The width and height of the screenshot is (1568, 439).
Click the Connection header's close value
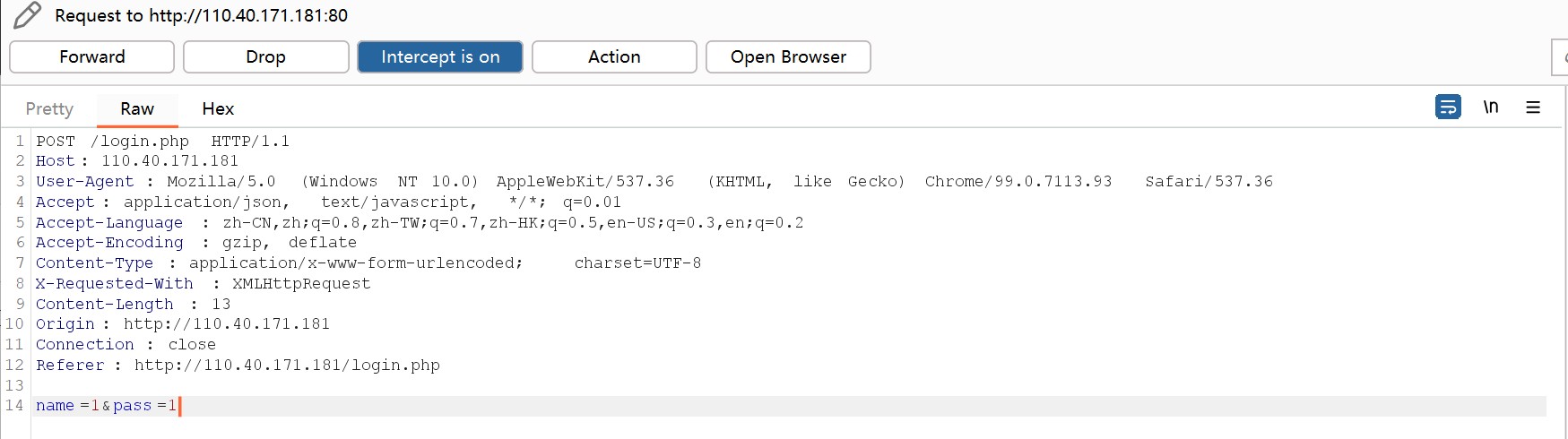pos(192,345)
